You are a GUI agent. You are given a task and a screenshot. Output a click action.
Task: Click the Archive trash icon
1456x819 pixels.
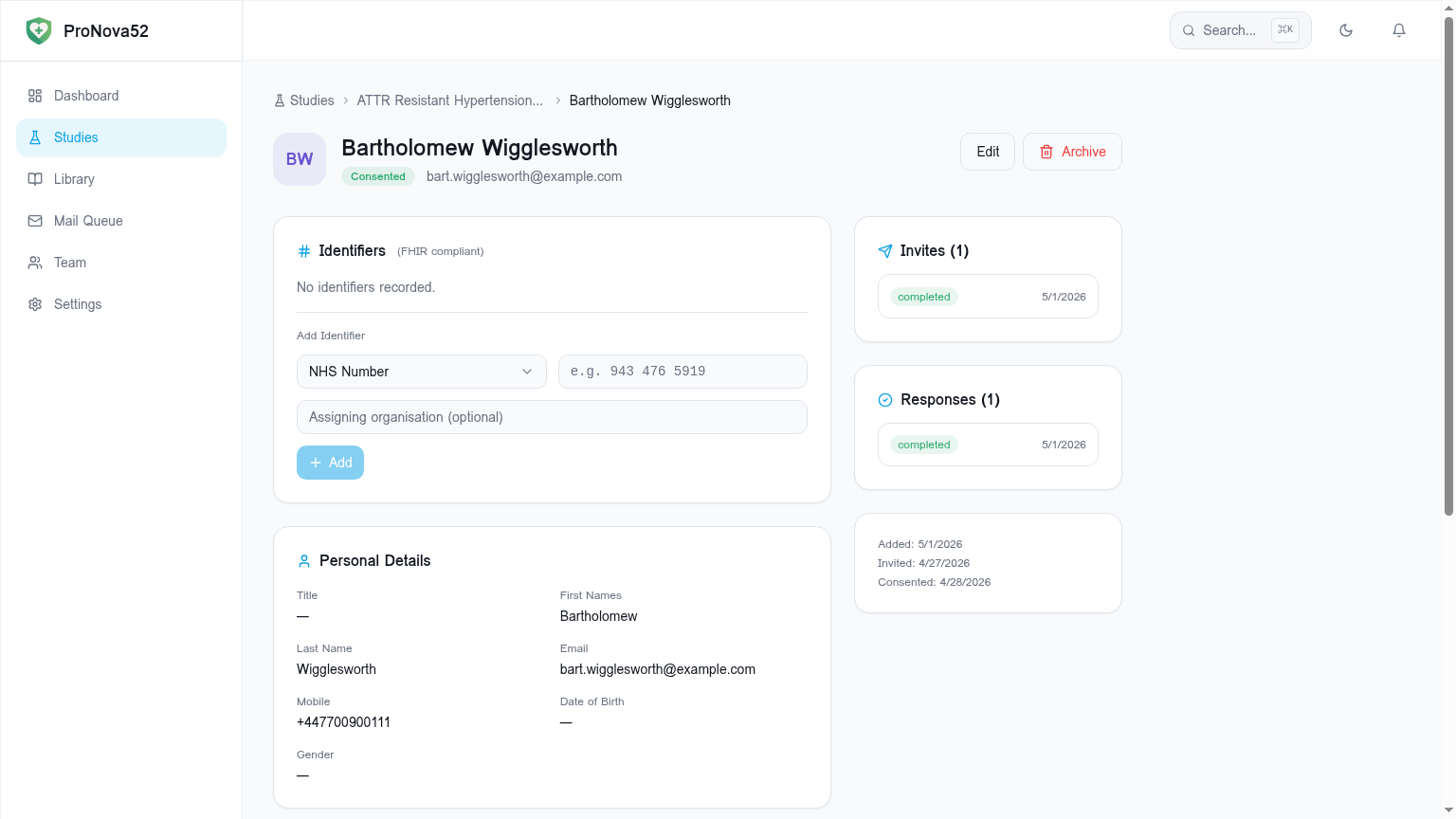1046,152
